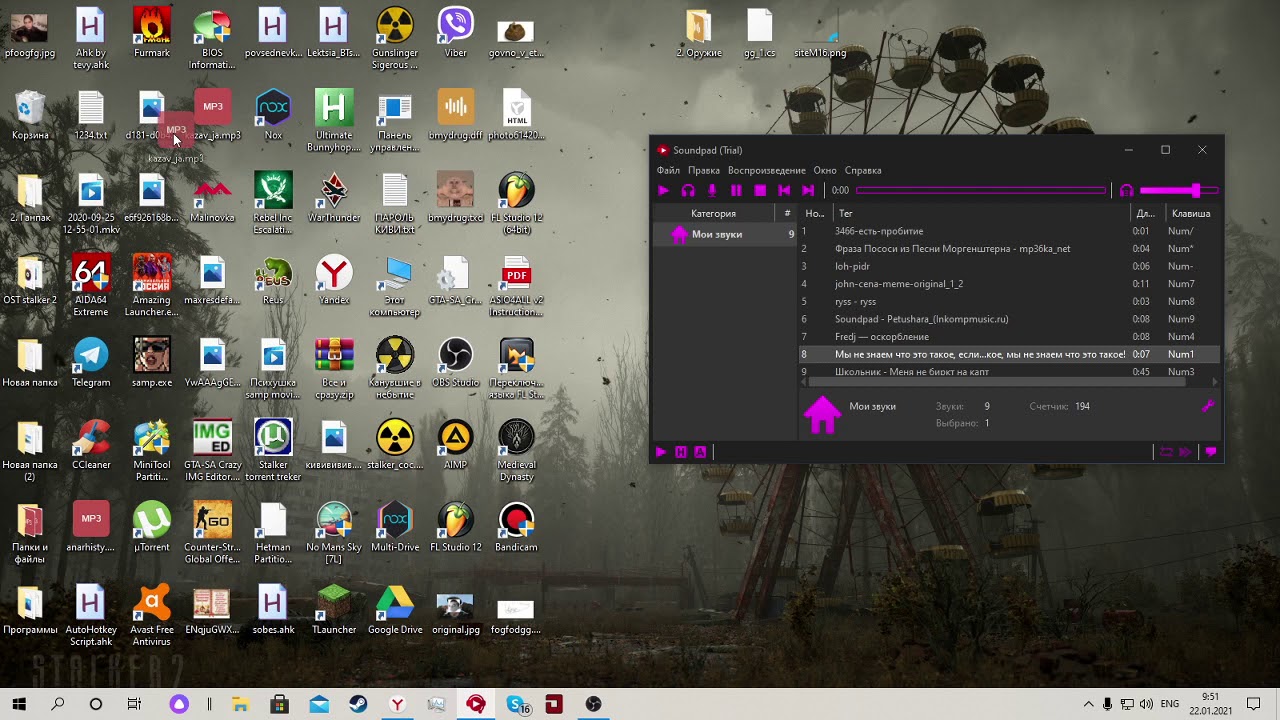Open the Medieval Dynasty shortcut
The image size is (1280, 720).
point(516,451)
